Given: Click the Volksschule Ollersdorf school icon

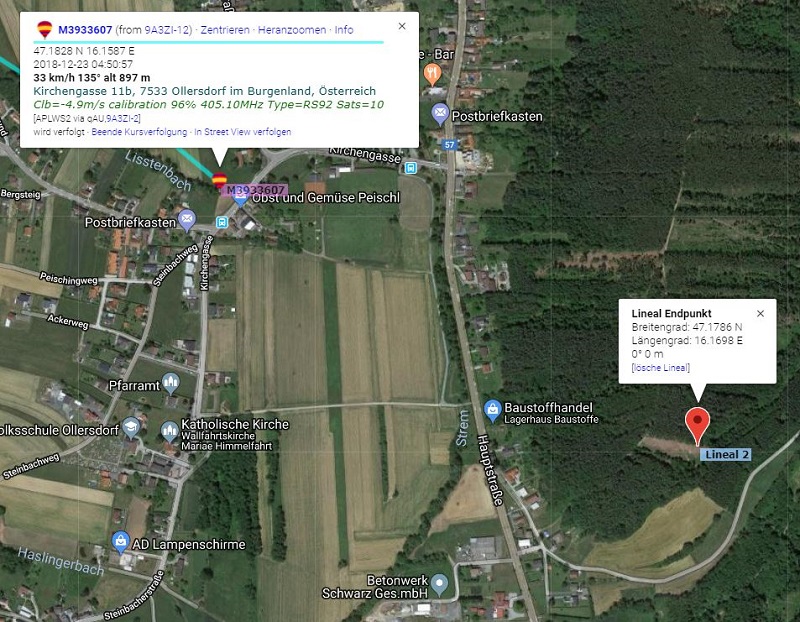Looking at the screenshot, I should 131,428.
